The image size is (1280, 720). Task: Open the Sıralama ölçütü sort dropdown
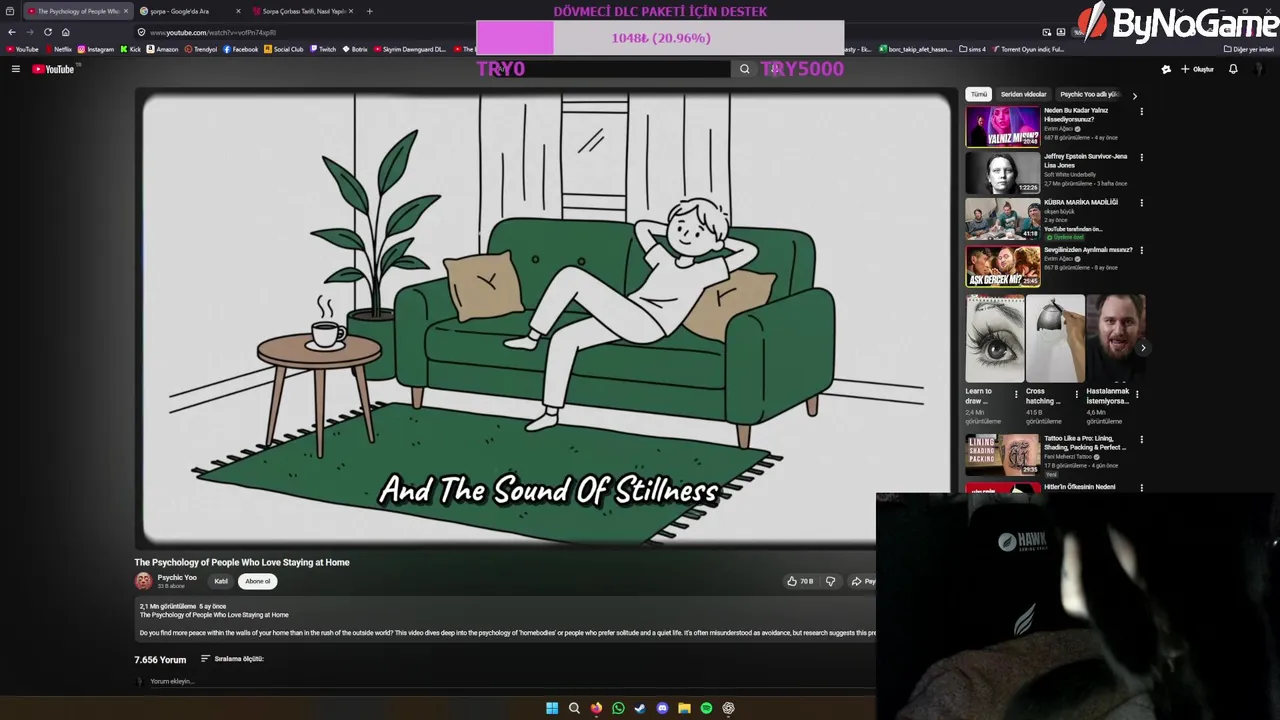[x=232, y=659]
